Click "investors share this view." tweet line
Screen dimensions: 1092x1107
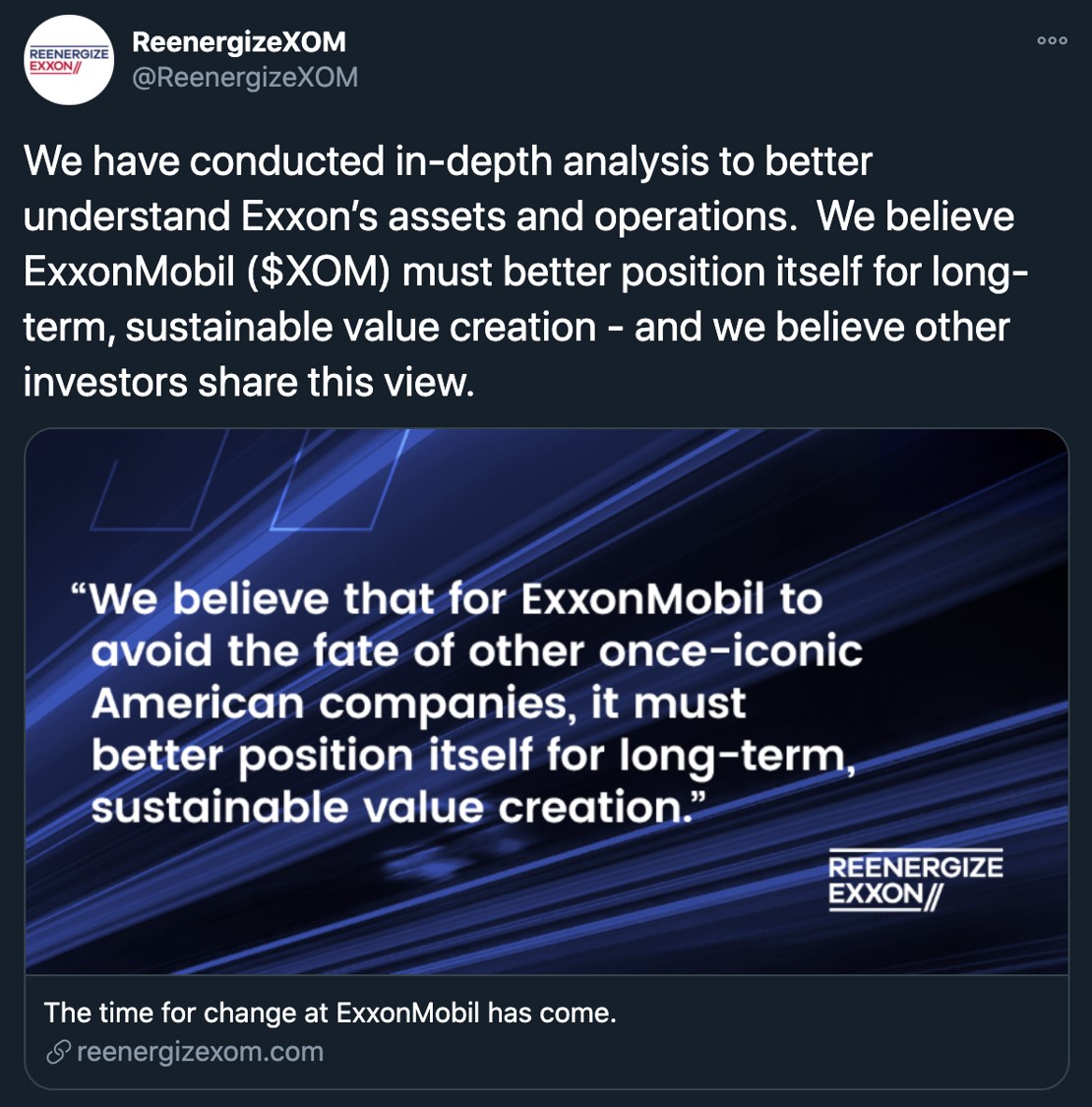pos(249,382)
